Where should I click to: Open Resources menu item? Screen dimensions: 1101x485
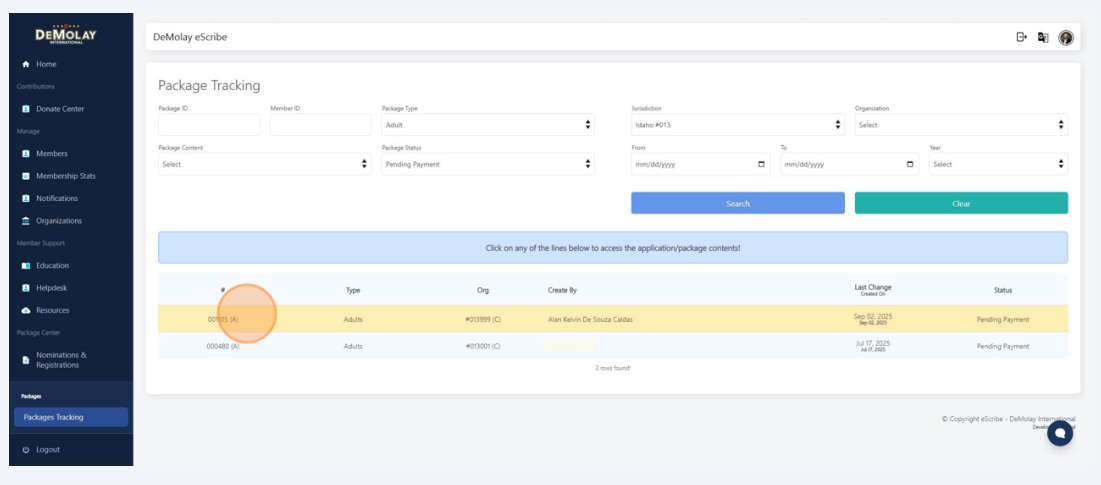coord(53,310)
